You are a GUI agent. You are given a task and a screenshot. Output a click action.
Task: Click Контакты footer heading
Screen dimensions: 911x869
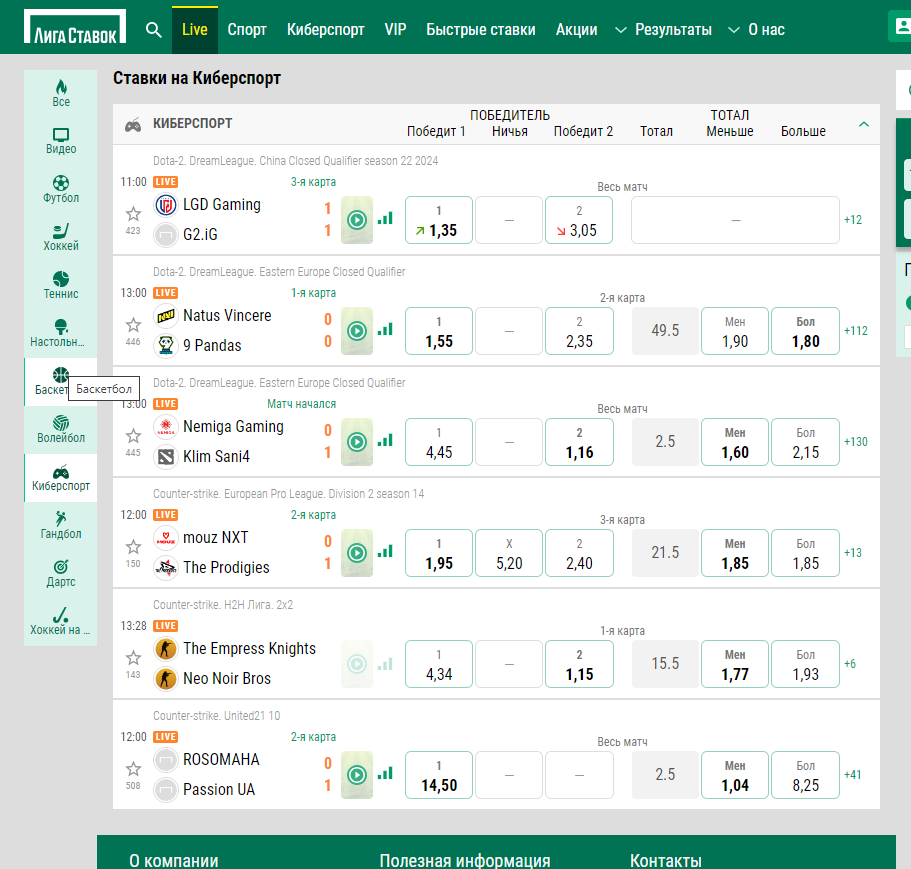[666, 860]
